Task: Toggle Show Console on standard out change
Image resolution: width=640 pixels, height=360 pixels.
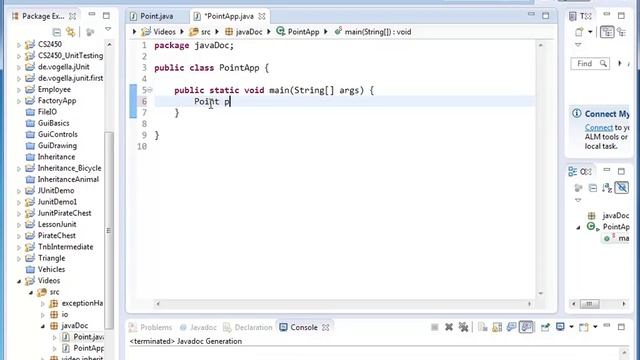Action: coord(511,327)
